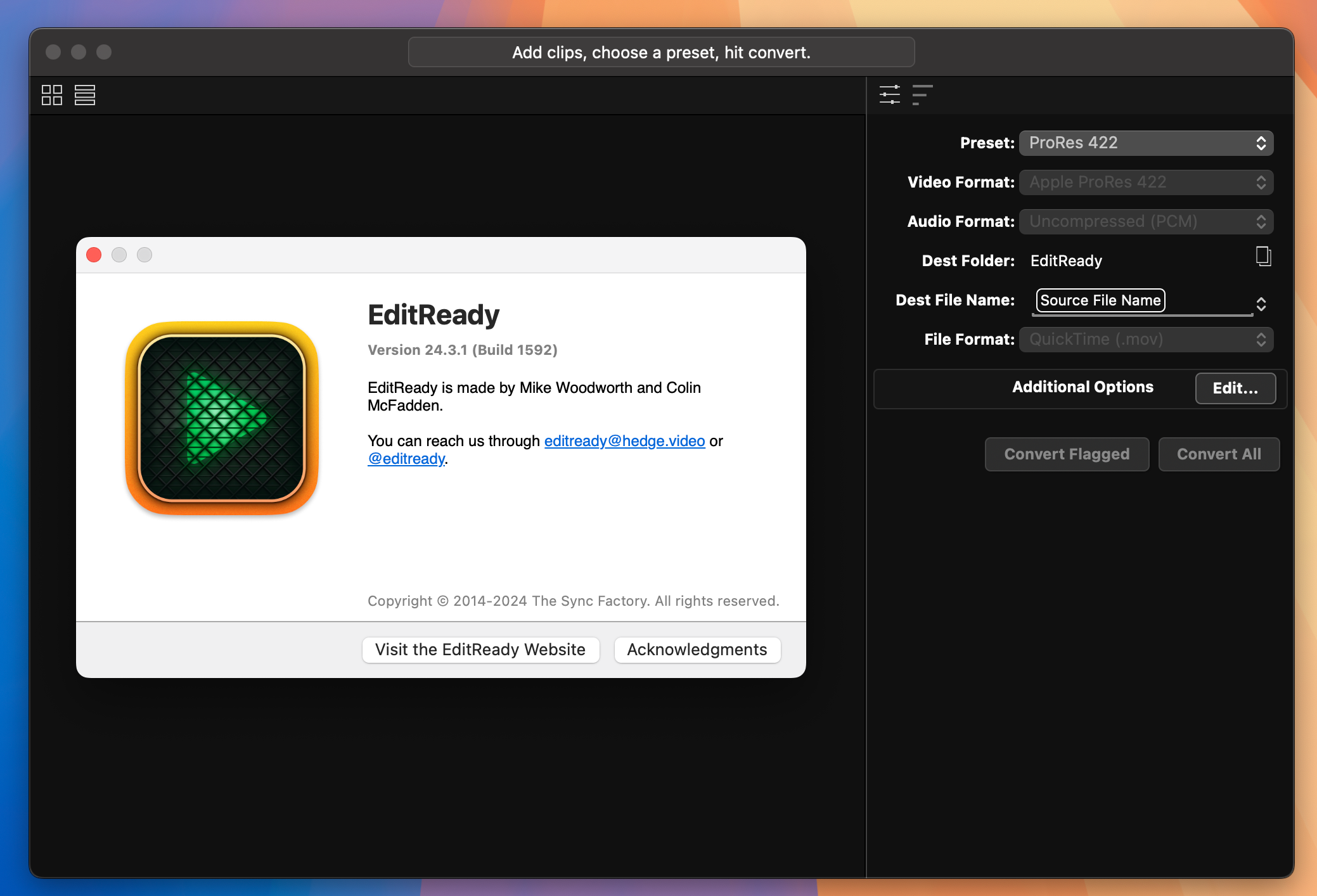Click Edit for Additional Options
Screen dimensions: 1317x896
point(1235,388)
